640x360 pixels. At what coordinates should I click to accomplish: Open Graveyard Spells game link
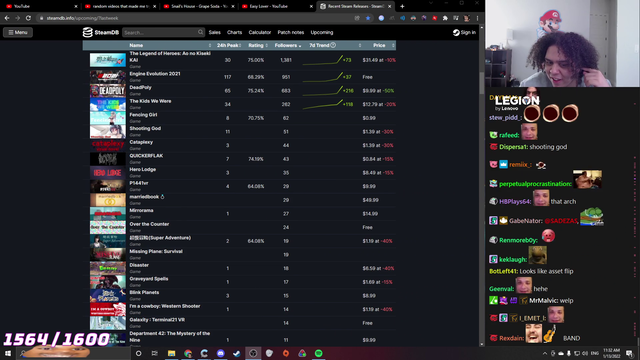[x=149, y=279]
